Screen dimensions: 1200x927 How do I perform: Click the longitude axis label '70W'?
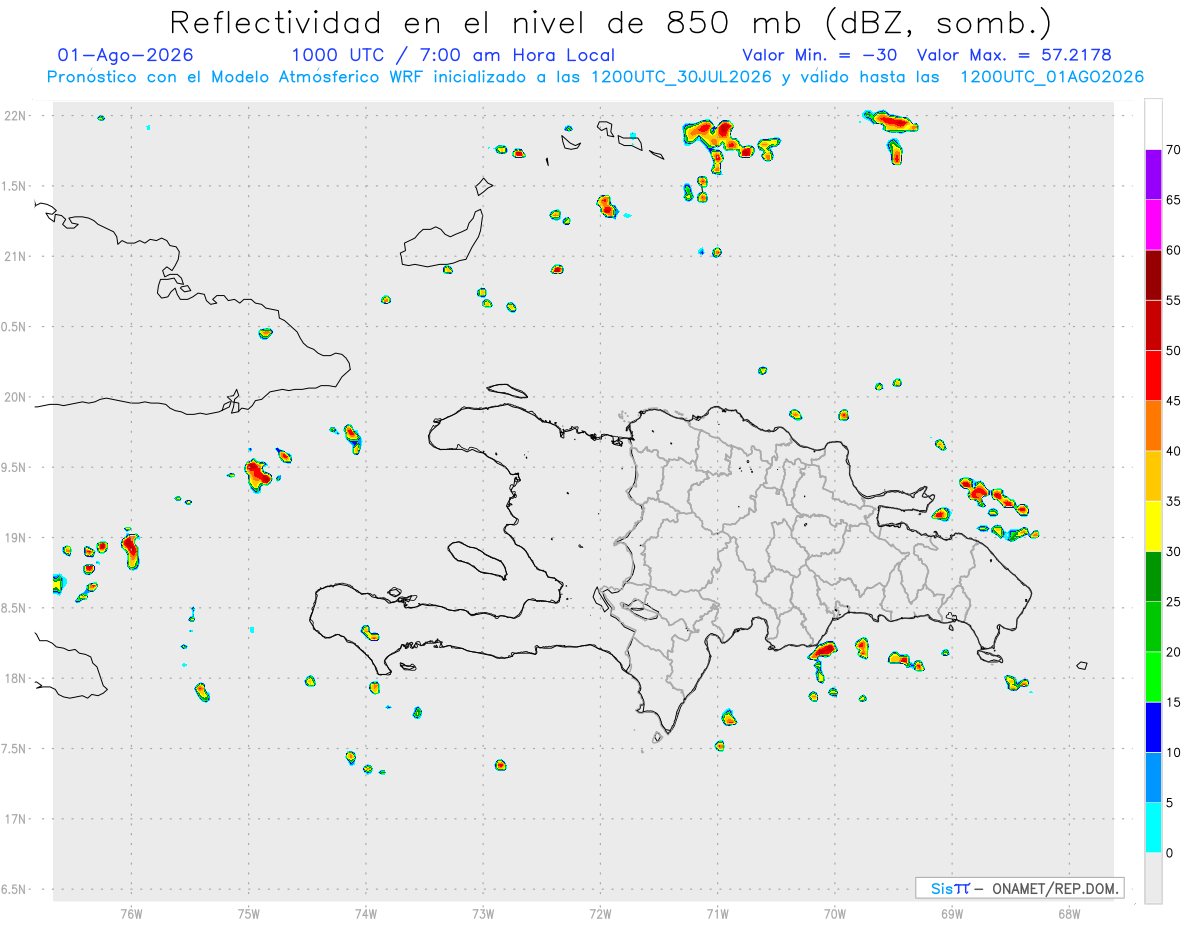(835, 913)
